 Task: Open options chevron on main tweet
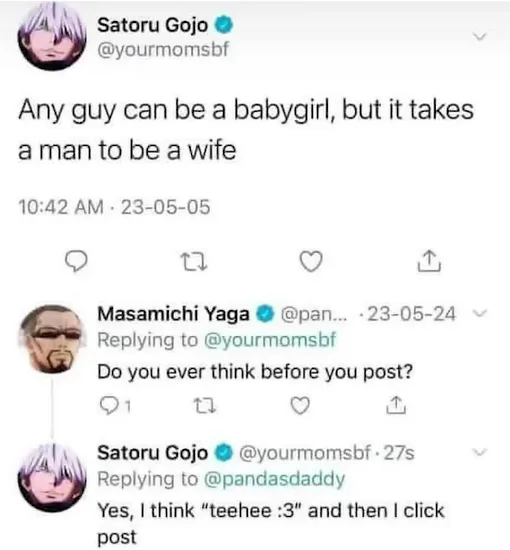pos(479,36)
